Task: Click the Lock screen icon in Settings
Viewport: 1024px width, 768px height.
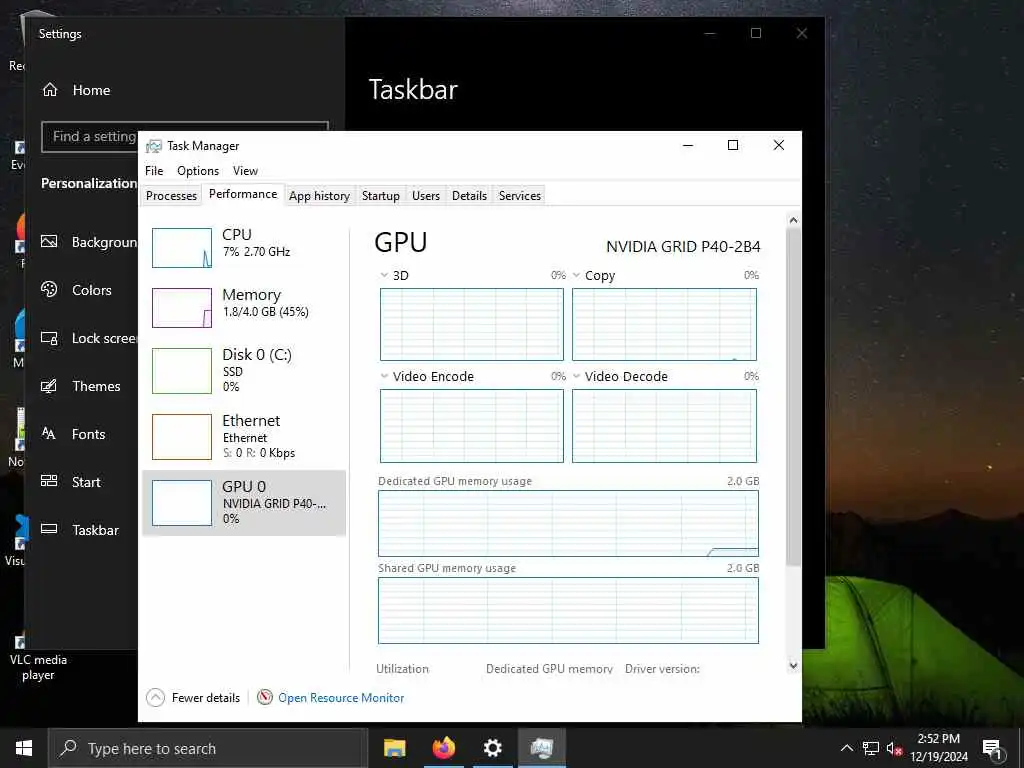Action: [x=49, y=338]
